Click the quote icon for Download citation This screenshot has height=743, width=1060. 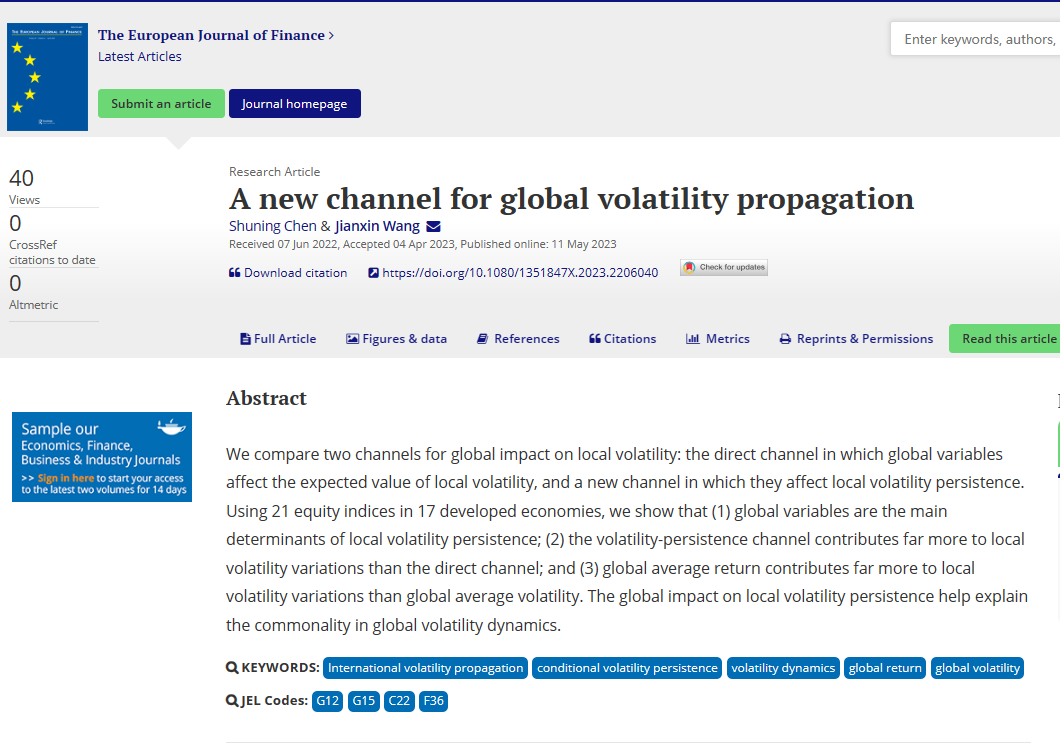point(235,273)
